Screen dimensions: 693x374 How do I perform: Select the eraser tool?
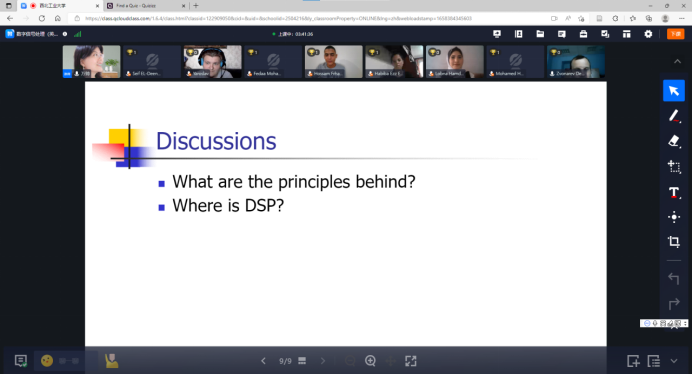674,141
